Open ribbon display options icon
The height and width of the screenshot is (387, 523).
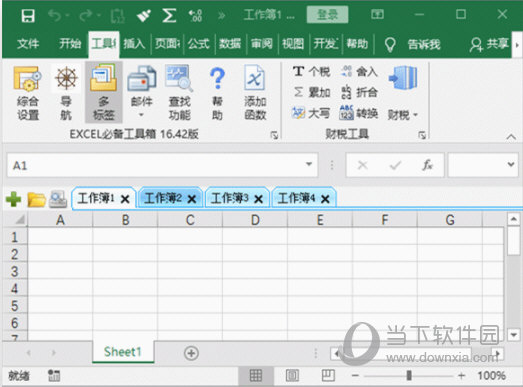point(377,14)
